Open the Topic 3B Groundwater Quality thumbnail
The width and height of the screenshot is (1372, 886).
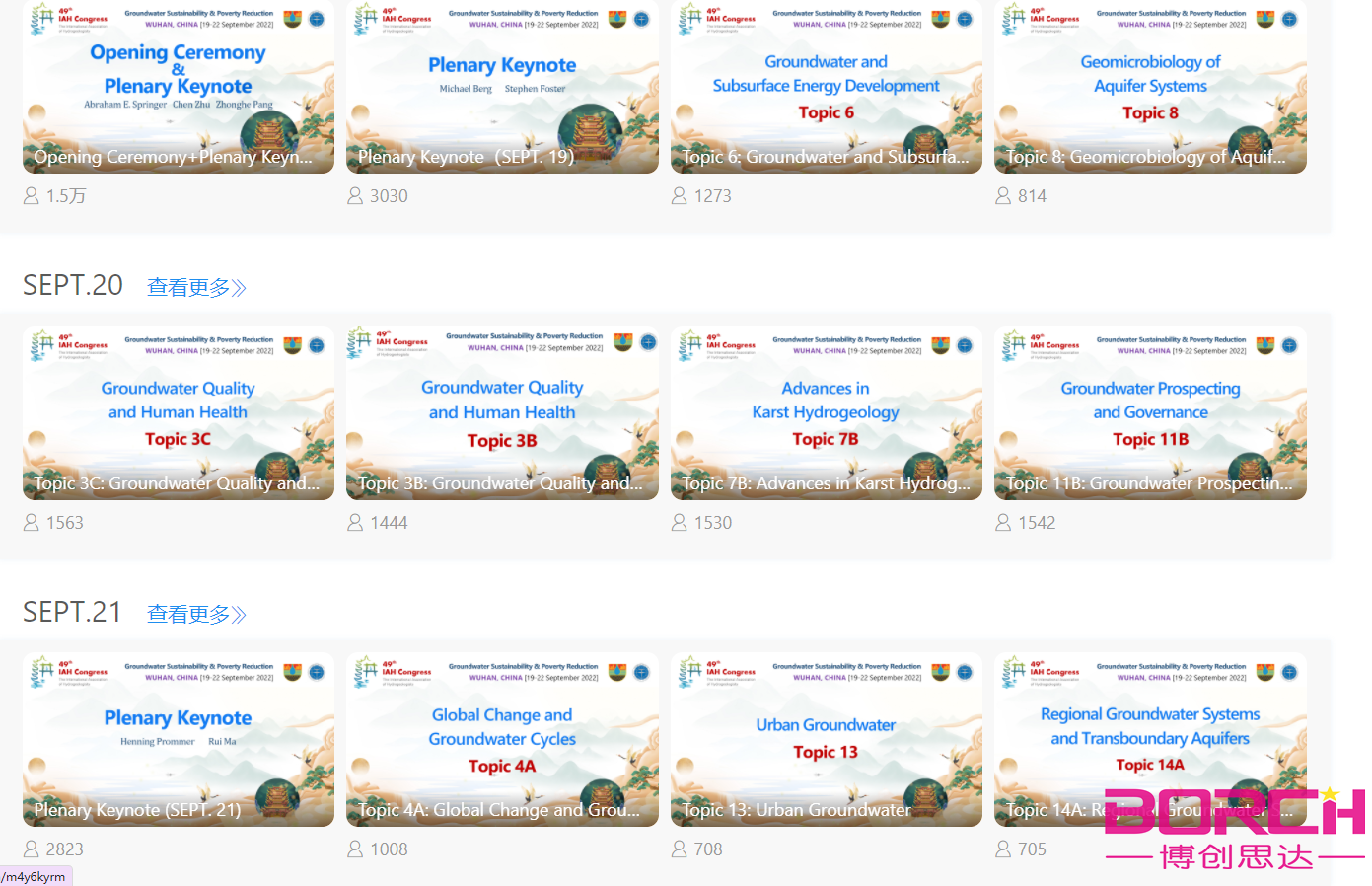[502, 413]
